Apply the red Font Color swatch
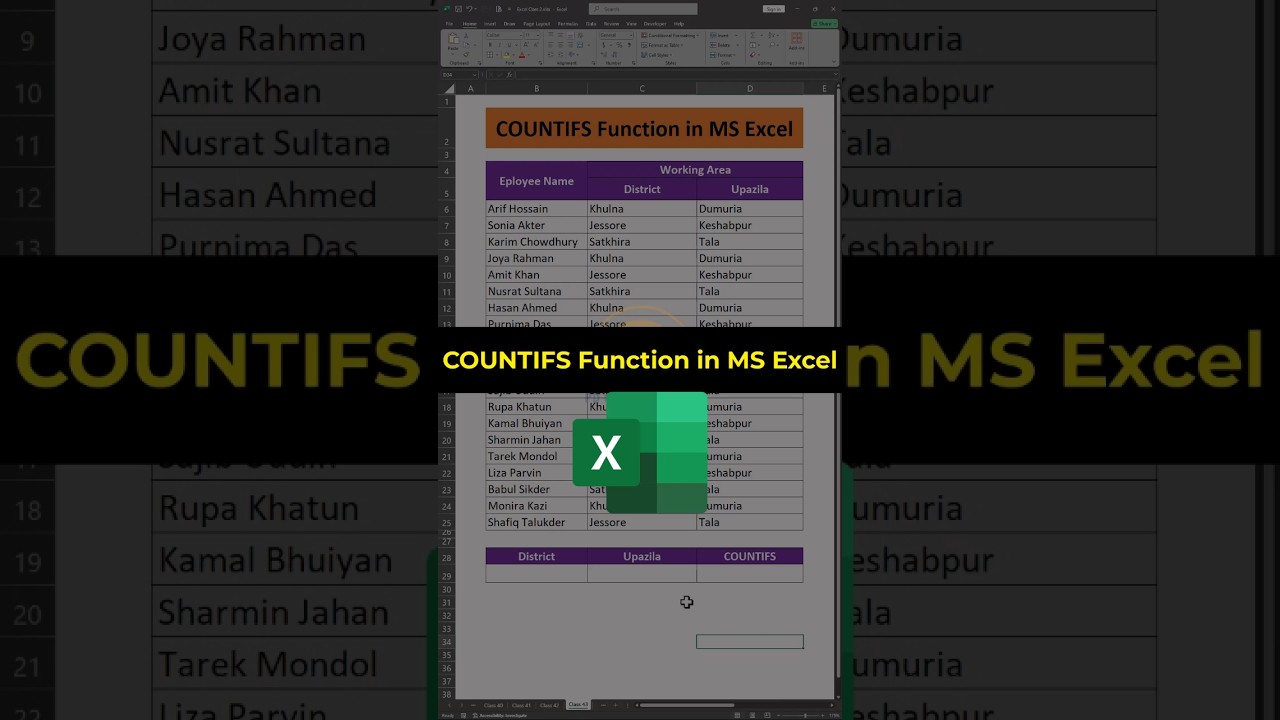 (522, 55)
